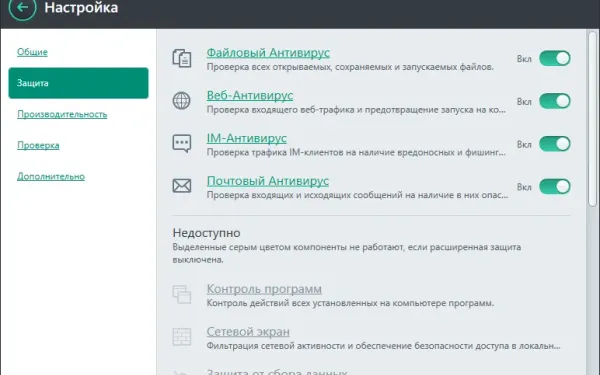Click description 'Проверка всех открываемых, сохраняемых'
The width and height of the screenshot is (600, 375).
pyautogui.click(x=350, y=67)
